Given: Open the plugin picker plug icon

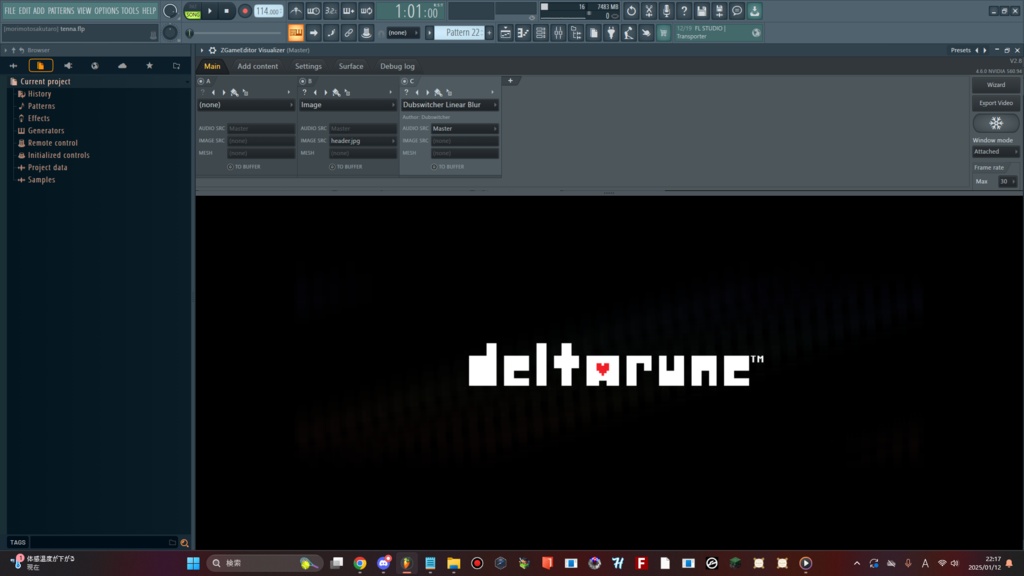Looking at the screenshot, I should click(x=611, y=33).
